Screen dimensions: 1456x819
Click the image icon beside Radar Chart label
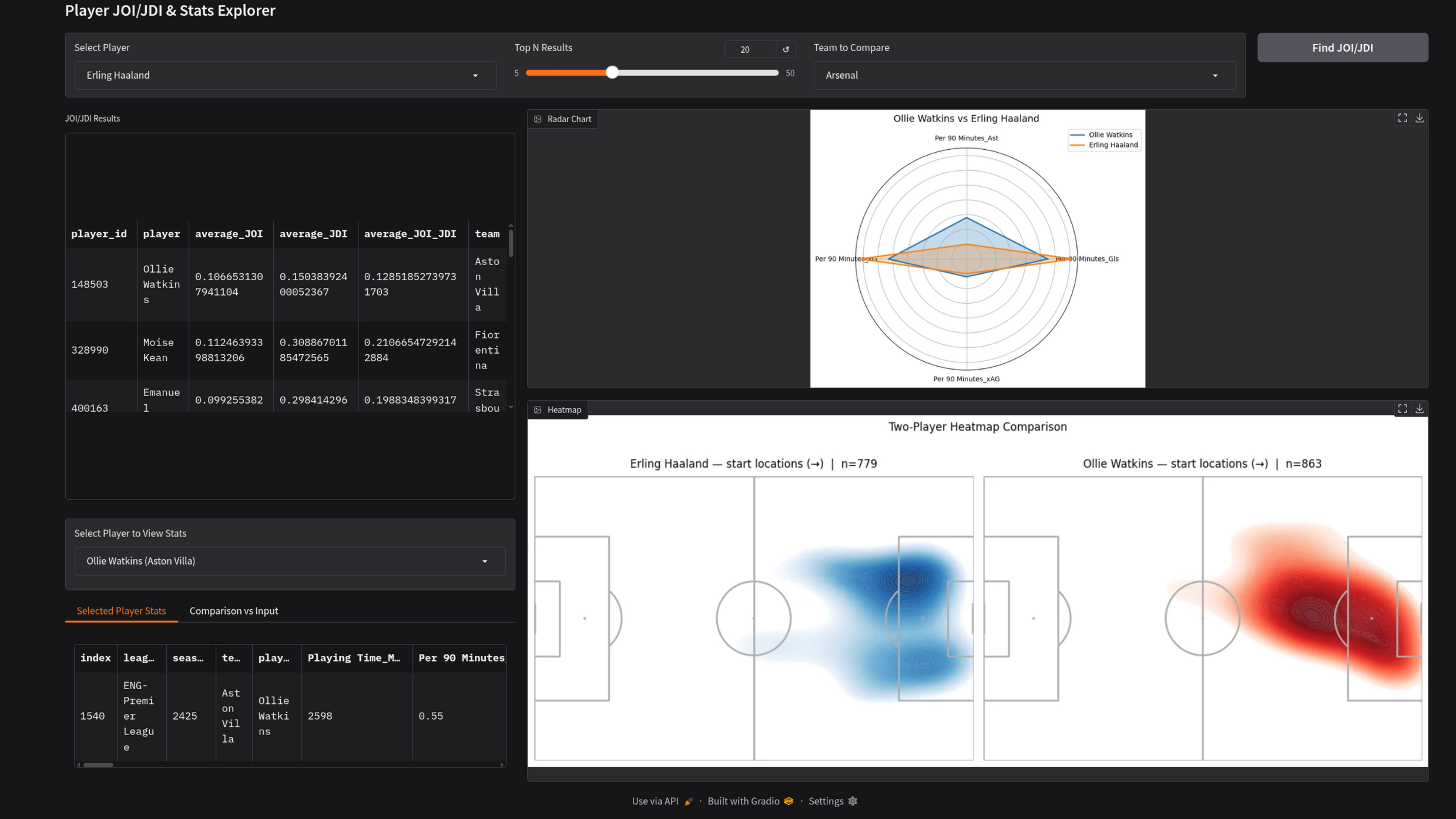point(538,119)
